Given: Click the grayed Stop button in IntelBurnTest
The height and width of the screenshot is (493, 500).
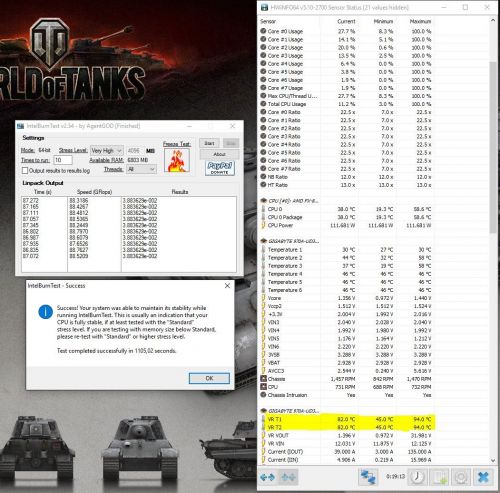Looking at the screenshot, I should tap(231, 143).
